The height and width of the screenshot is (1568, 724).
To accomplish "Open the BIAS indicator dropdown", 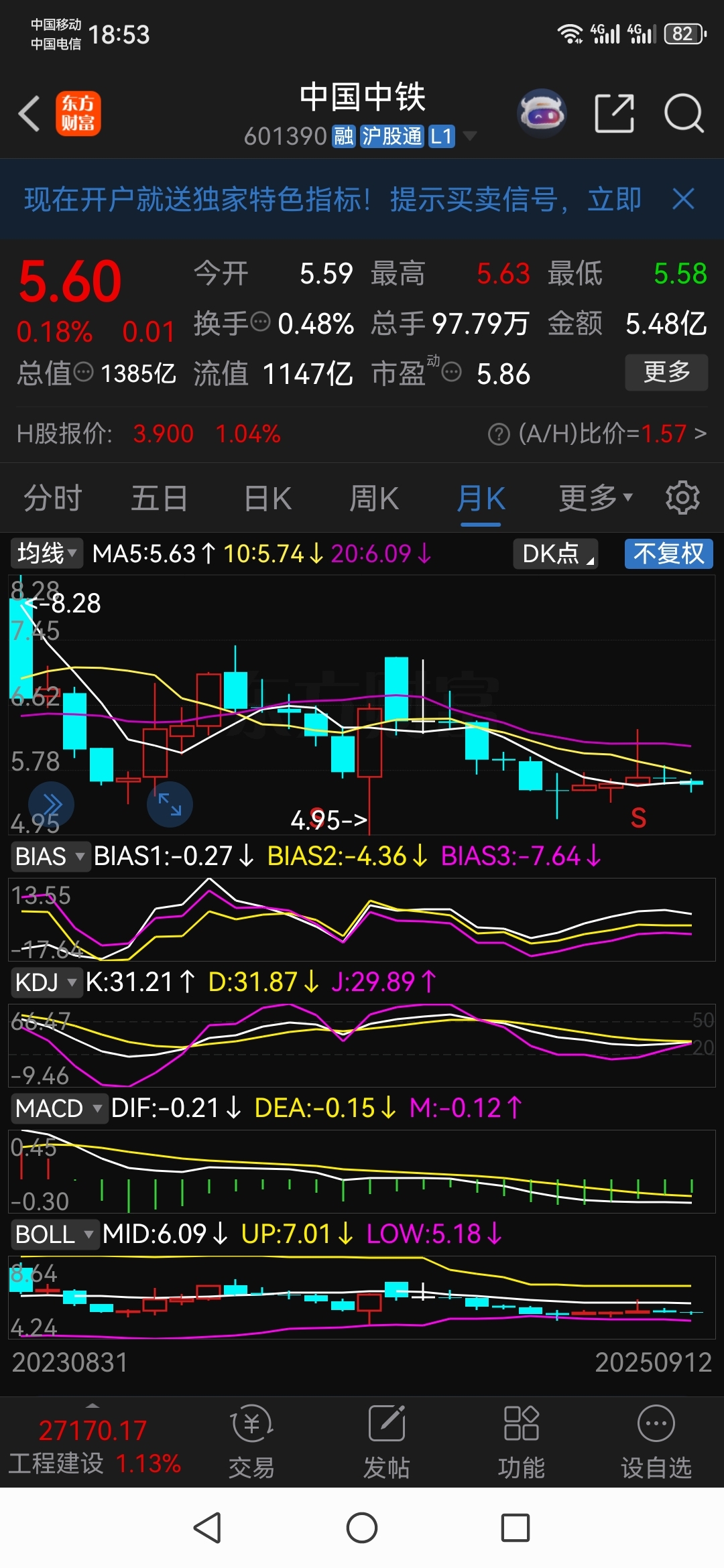I will (50, 856).
